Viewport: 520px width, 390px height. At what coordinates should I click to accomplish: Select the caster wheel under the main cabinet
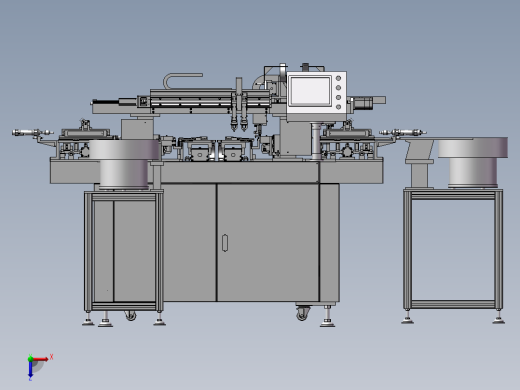[302, 313]
